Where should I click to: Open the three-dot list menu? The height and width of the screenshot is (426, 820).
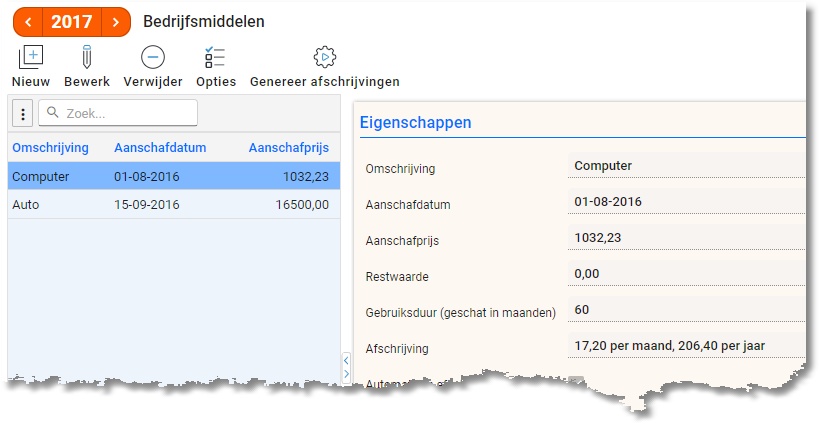tap(22, 113)
